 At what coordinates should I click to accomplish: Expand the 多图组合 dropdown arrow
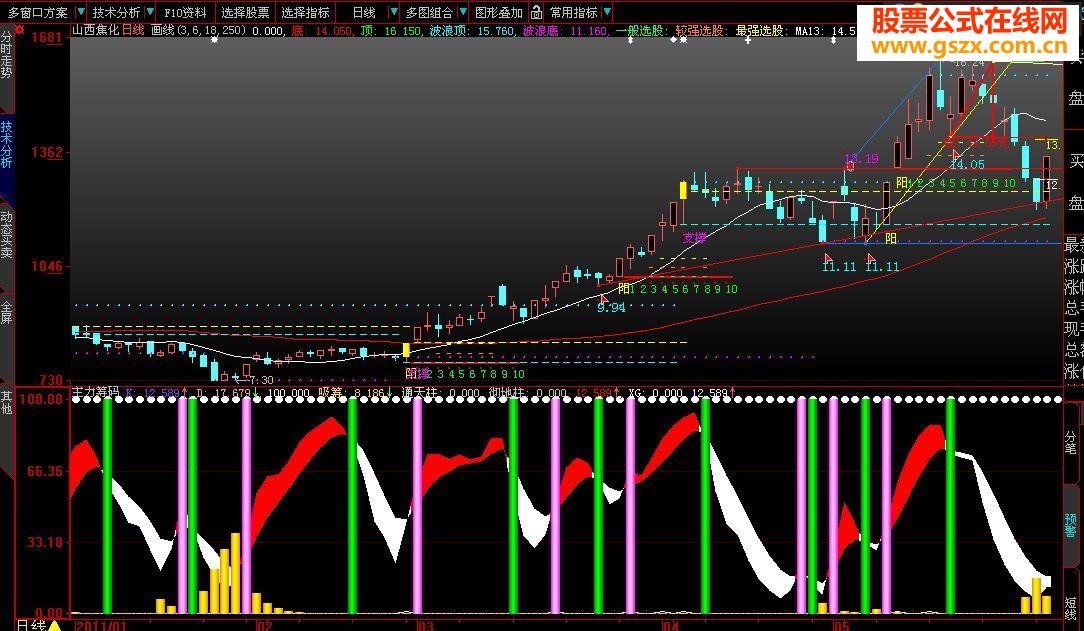[462, 12]
